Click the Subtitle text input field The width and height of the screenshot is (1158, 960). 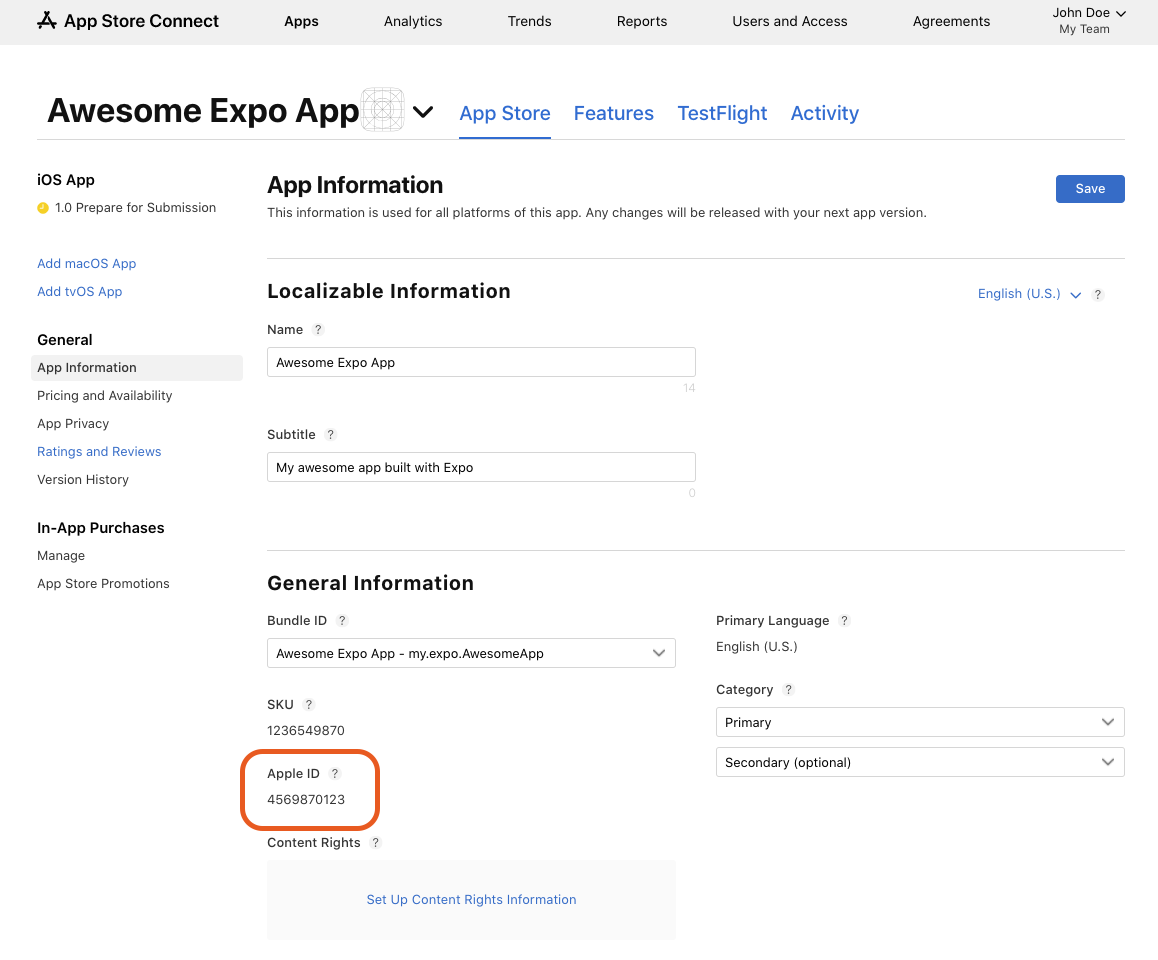pos(481,466)
